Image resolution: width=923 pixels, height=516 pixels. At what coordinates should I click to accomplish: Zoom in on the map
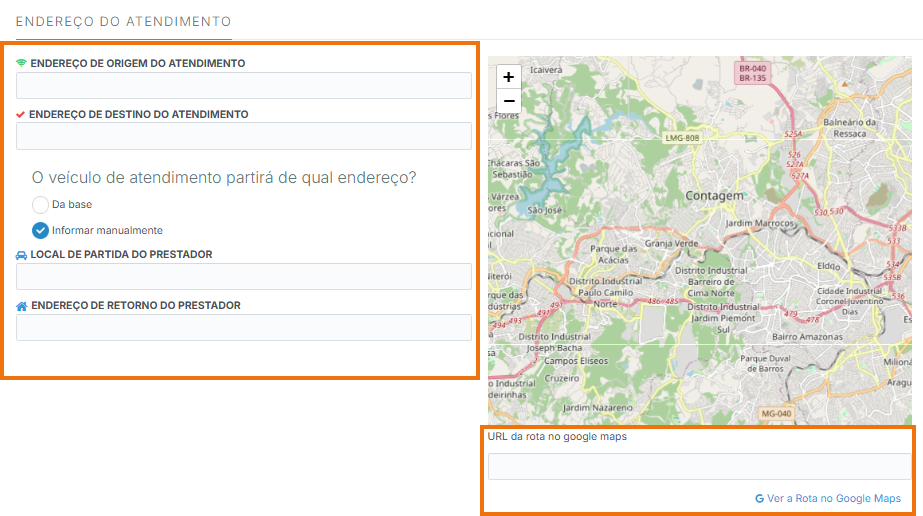click(509, 77)
